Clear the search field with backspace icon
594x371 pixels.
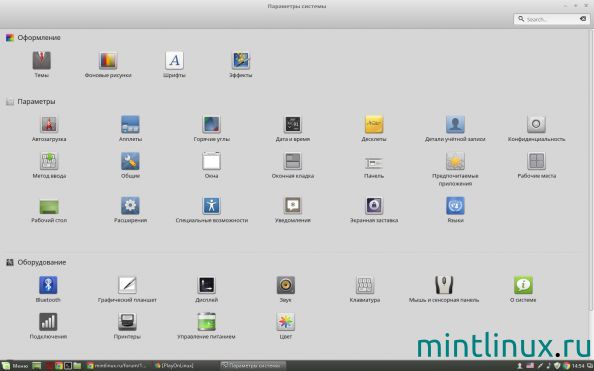(x=583, y=19)
